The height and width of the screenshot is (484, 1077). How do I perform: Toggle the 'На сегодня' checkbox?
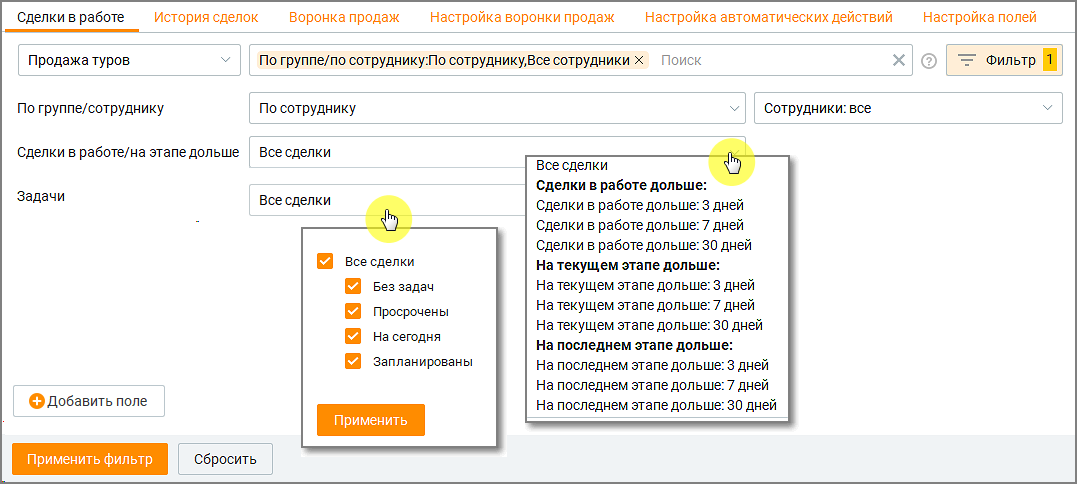[x=353, y=336]
